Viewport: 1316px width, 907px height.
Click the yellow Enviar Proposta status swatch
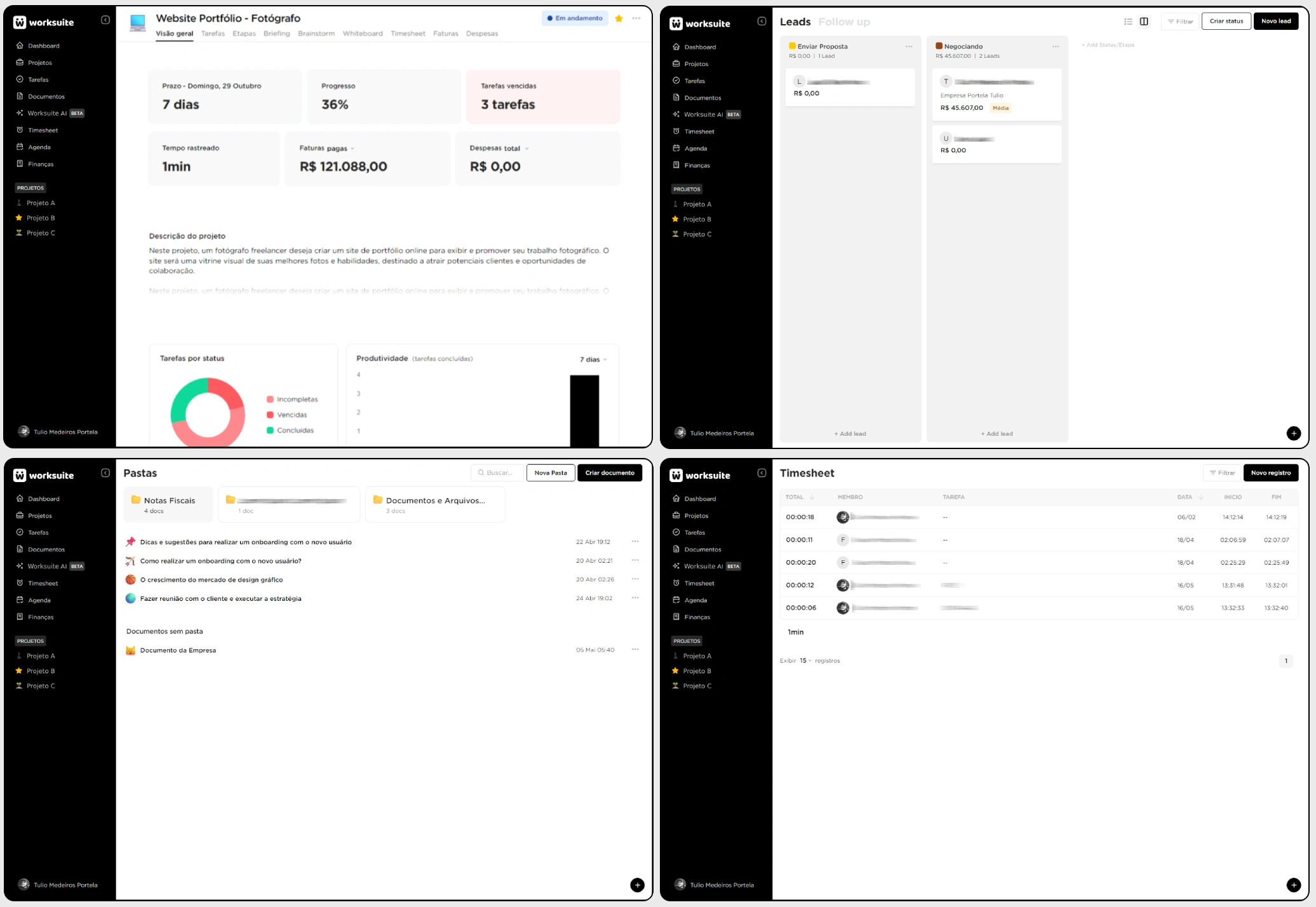[792, 46]
